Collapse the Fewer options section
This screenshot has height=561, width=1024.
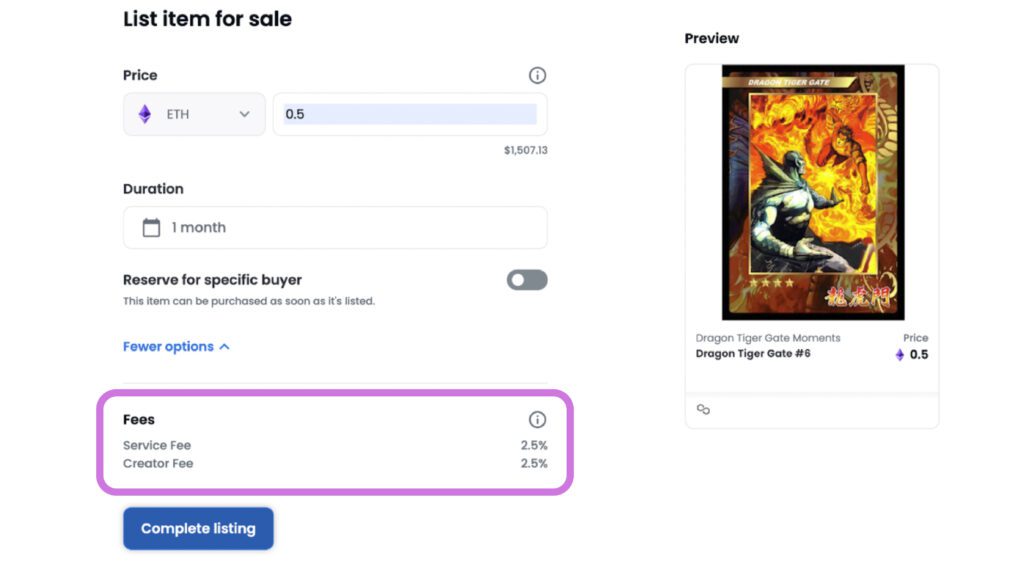pos(176,346)
